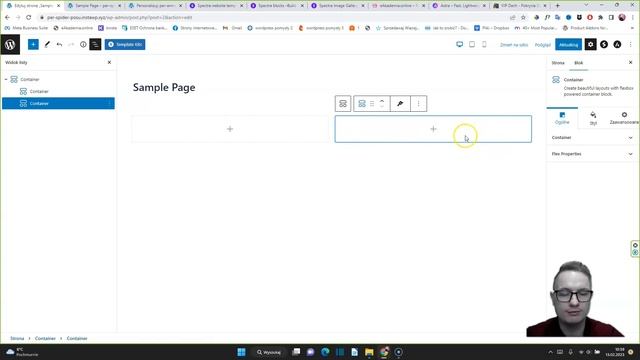Click the floating green side widget icon

[x=635, y=249]
